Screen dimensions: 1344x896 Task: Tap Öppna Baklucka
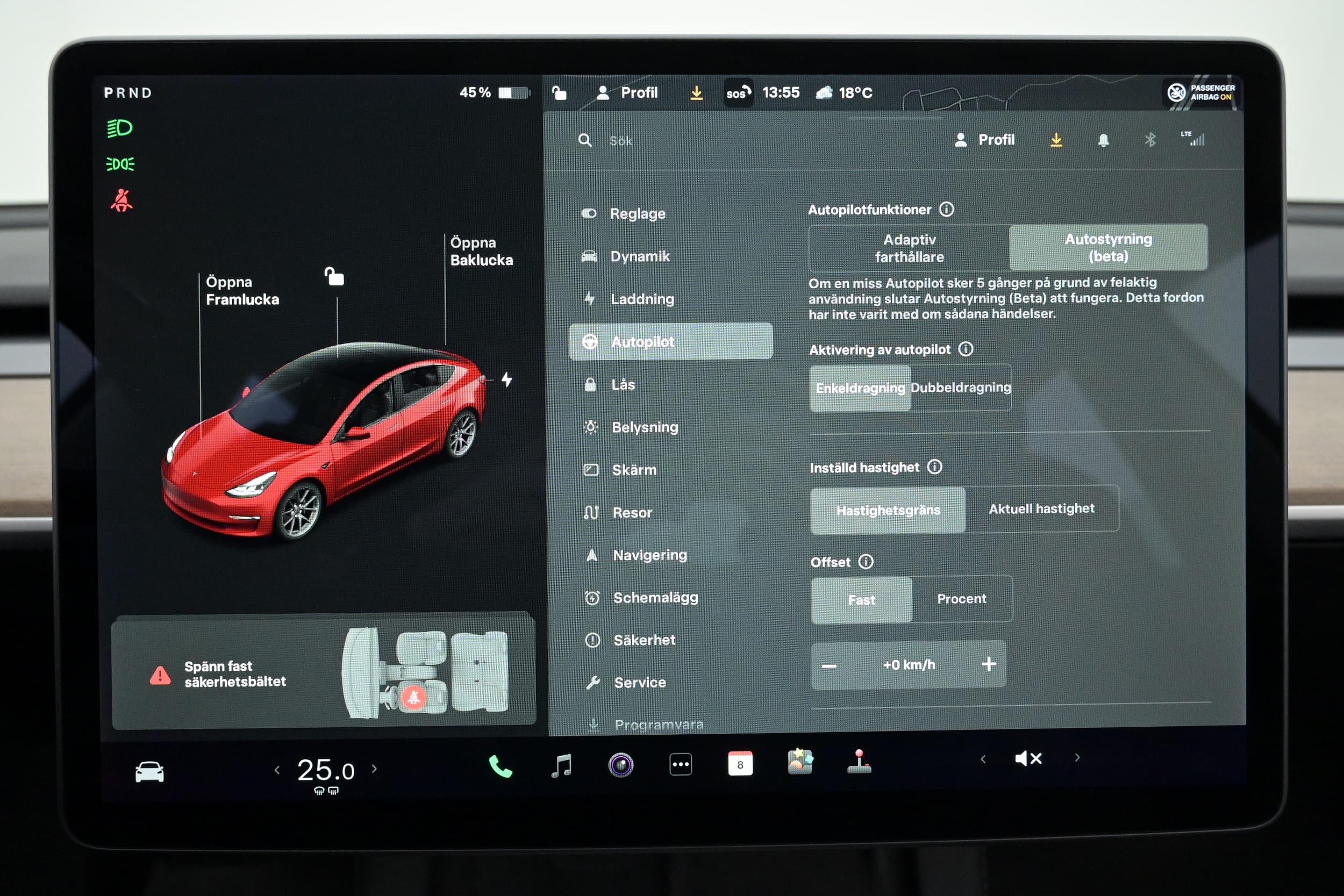coord(481,252)
